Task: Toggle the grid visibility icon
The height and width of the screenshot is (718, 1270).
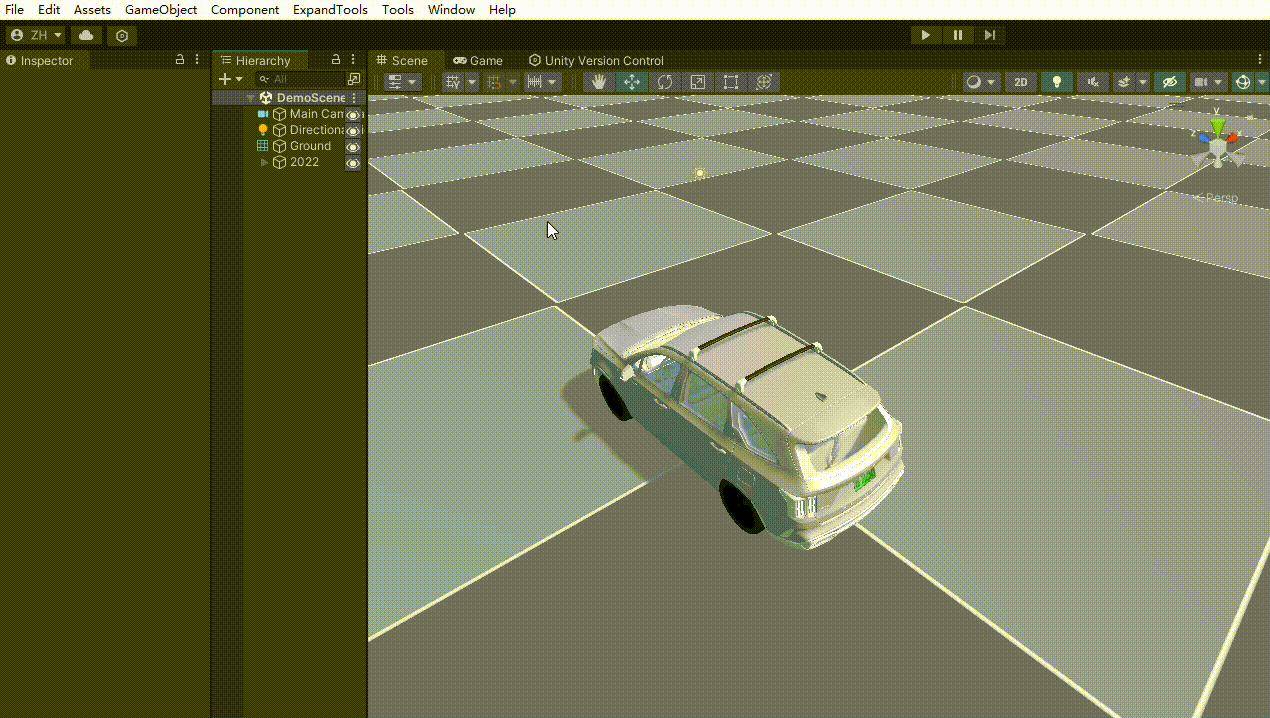Action: (451, 81)
